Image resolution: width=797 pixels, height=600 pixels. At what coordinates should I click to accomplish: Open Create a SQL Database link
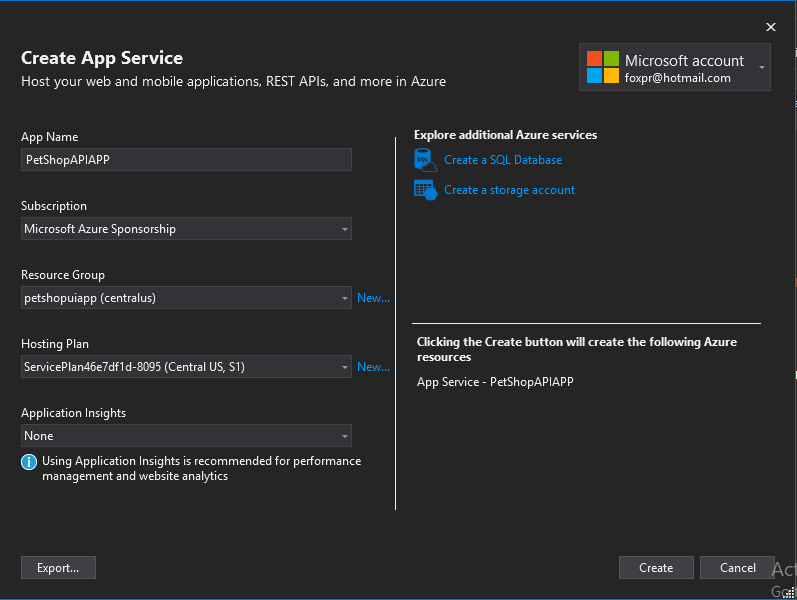(503, 160)
